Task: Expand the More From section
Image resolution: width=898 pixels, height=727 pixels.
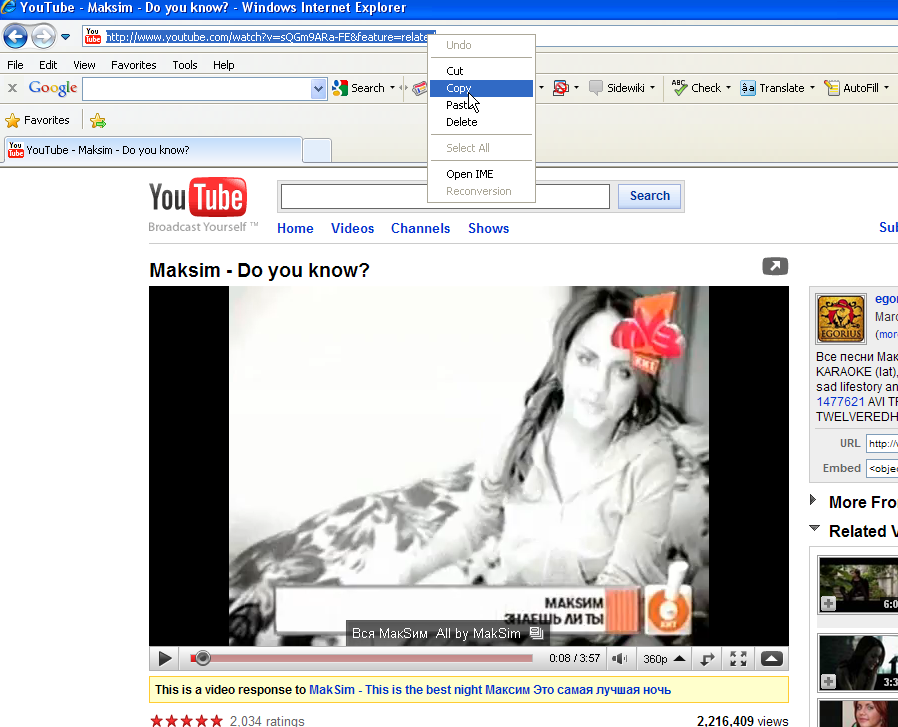Action: click(814, 501)
